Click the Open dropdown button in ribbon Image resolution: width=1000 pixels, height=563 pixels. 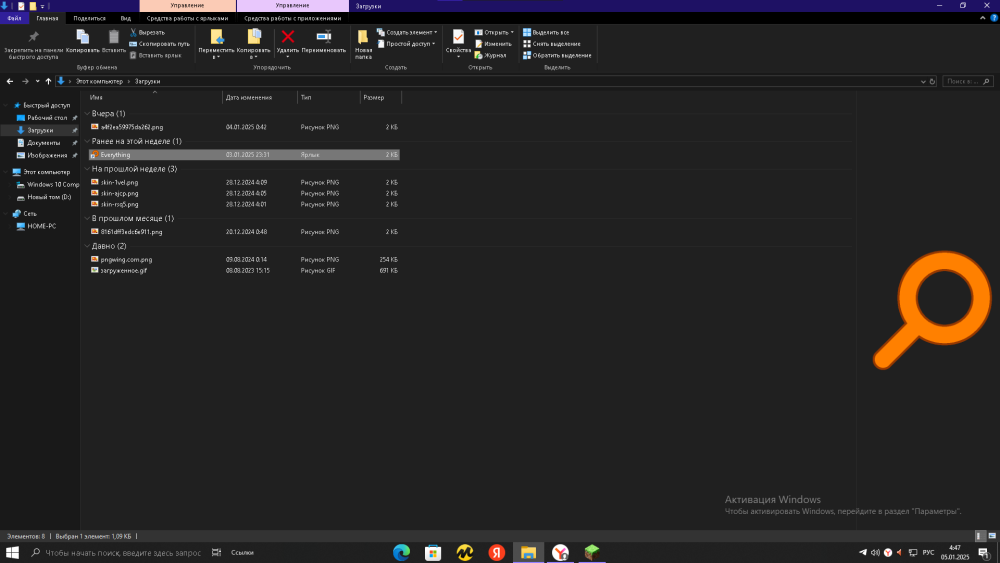tap(494, 33)
